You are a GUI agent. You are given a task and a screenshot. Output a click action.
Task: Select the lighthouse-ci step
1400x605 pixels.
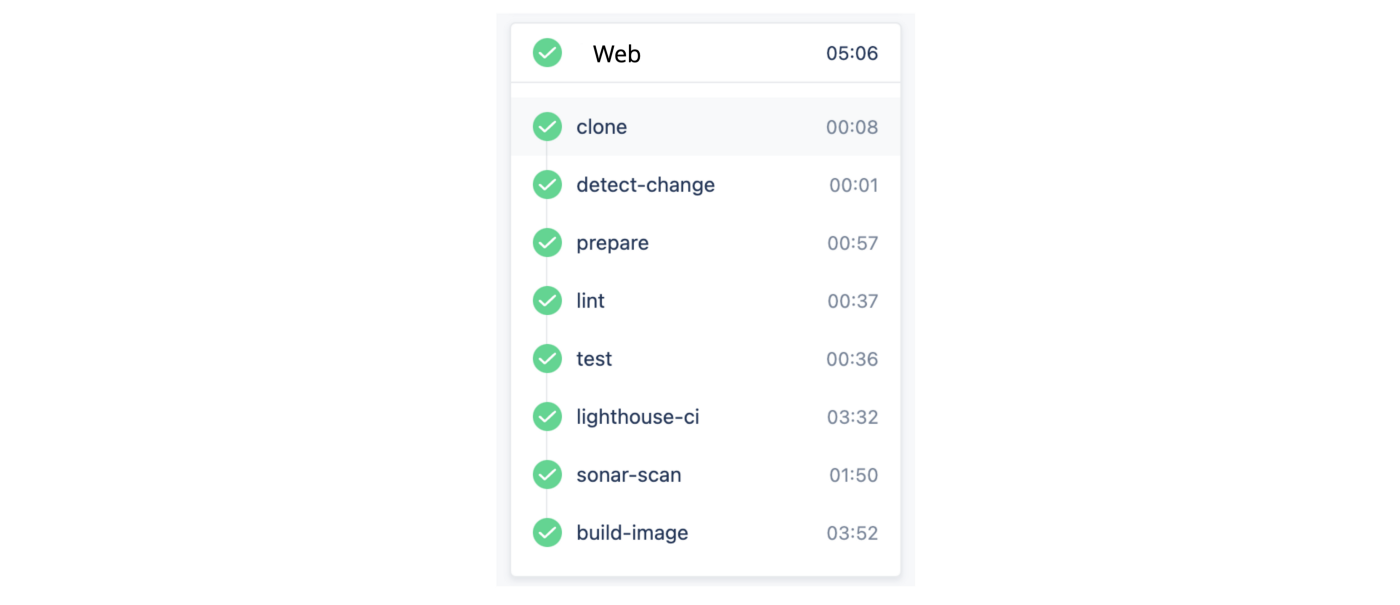tap(637, 417)
